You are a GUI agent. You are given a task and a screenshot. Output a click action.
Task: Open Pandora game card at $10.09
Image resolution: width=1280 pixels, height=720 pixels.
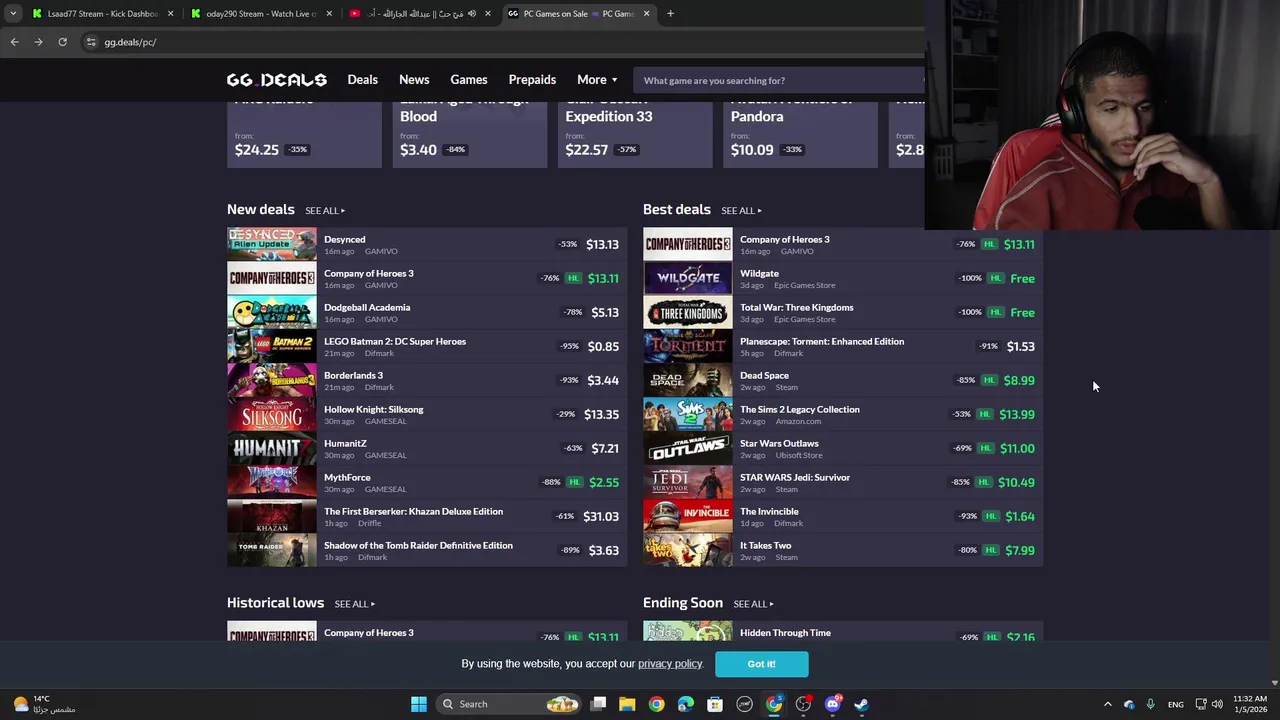pos(800,134)
